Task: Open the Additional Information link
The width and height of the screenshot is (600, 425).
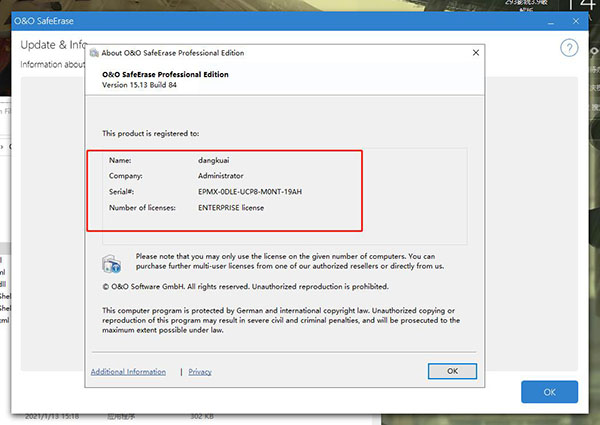Action: coord(128,371)
